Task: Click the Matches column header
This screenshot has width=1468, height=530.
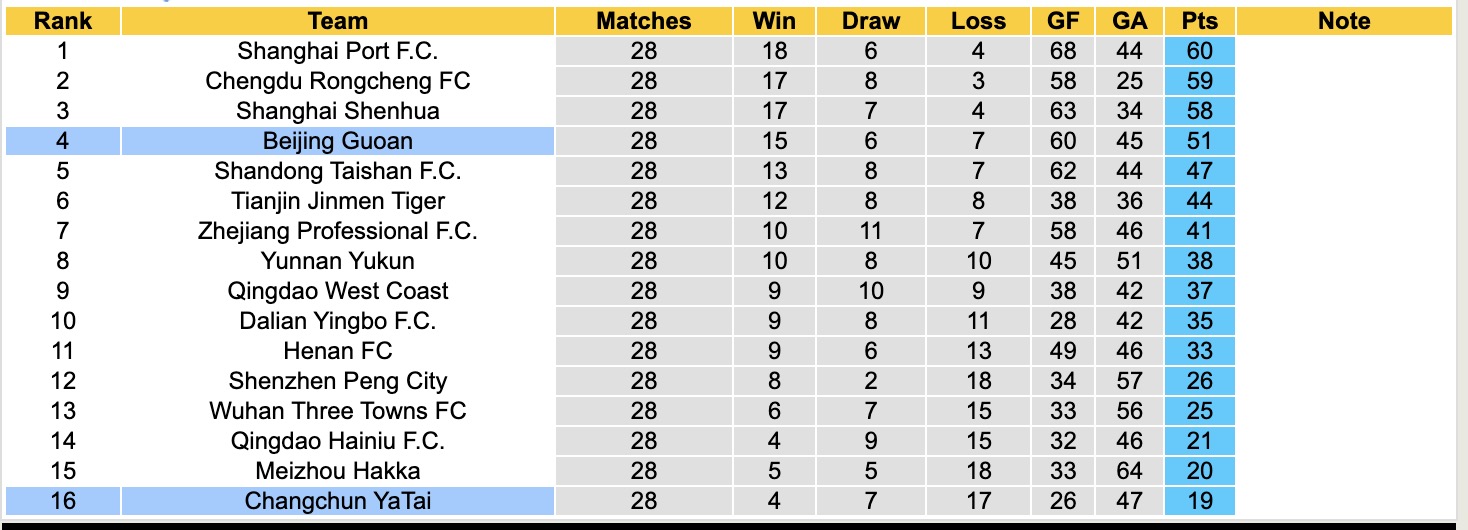Action: (643, 21)
